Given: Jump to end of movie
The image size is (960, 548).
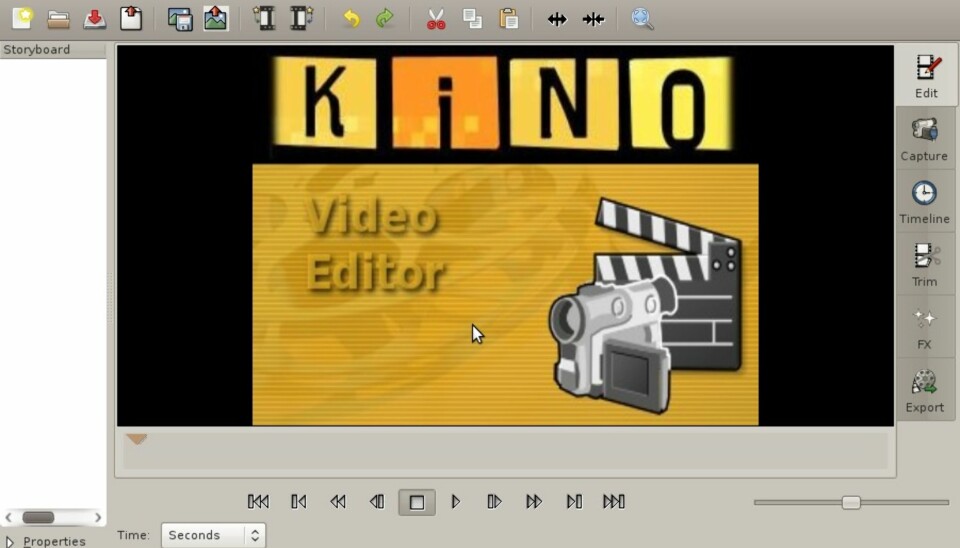Looking at the screenshot, I should 614,502.
